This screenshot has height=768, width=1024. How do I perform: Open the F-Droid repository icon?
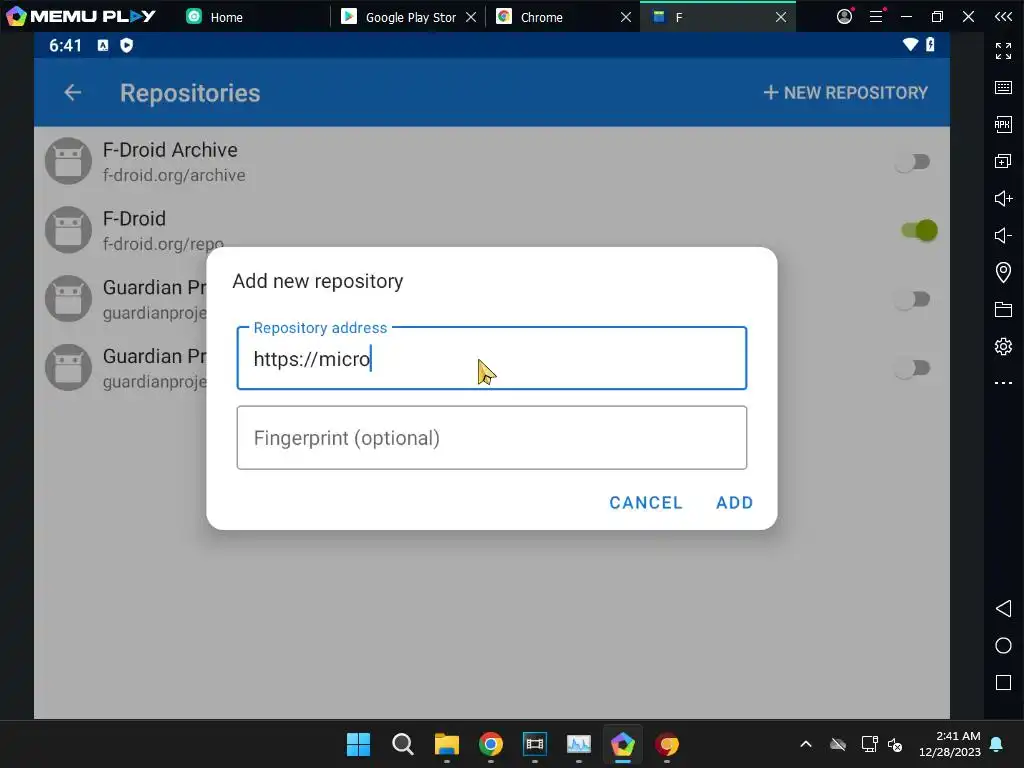pyautogui.click(x=68, y=230)
